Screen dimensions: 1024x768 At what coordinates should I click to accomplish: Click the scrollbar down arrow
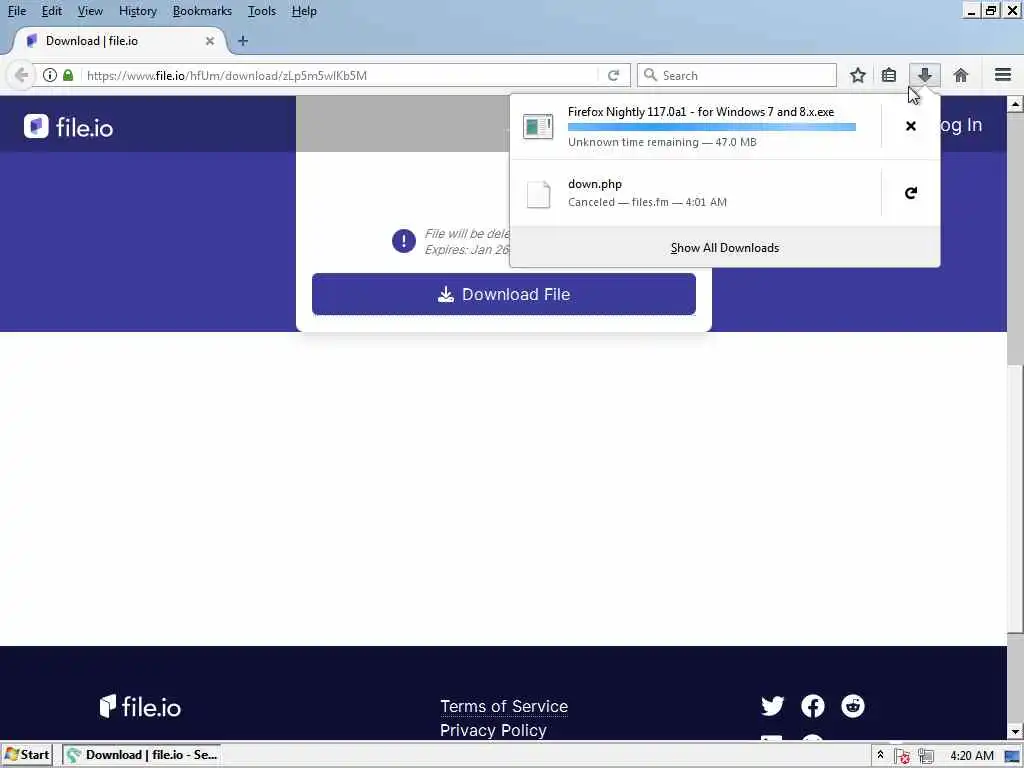click(1015, 731)
